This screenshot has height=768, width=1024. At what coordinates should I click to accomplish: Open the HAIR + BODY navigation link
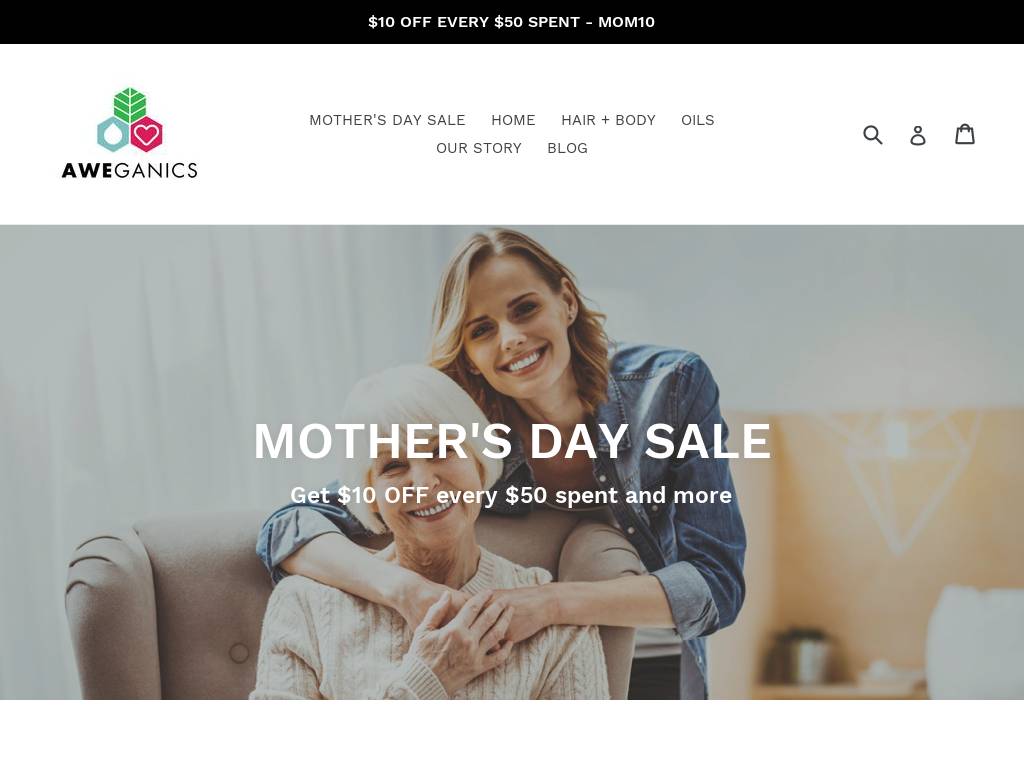click(x=608, y=120)
